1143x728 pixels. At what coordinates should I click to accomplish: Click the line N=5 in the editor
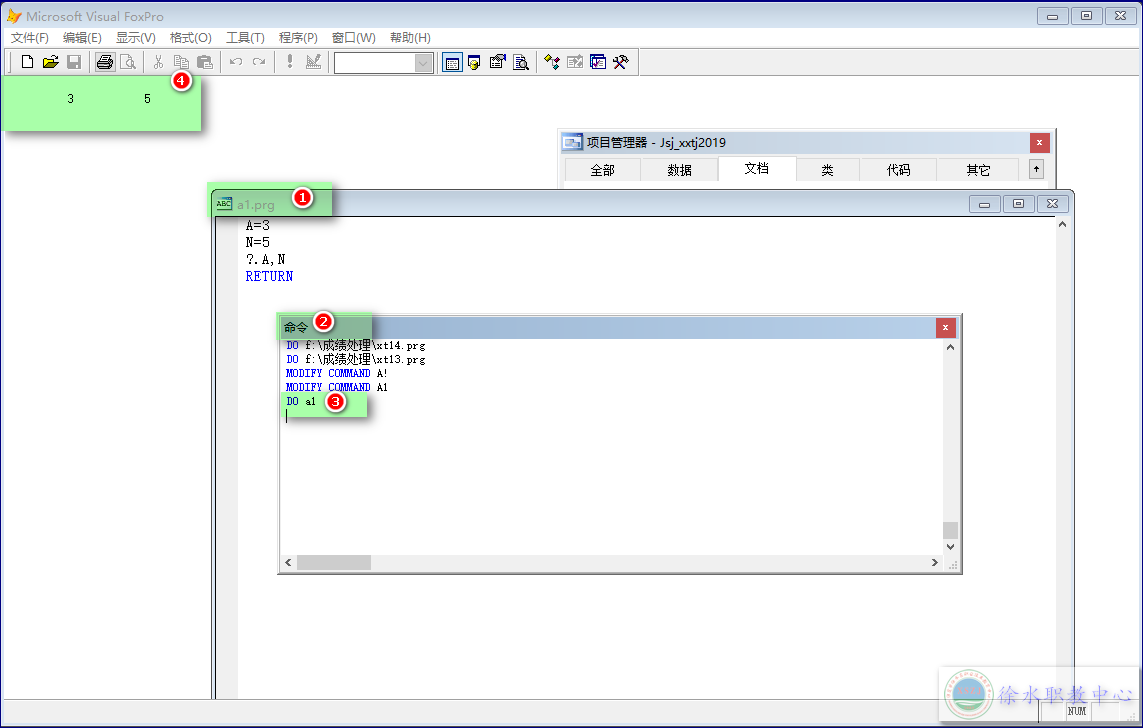point(257,242)
